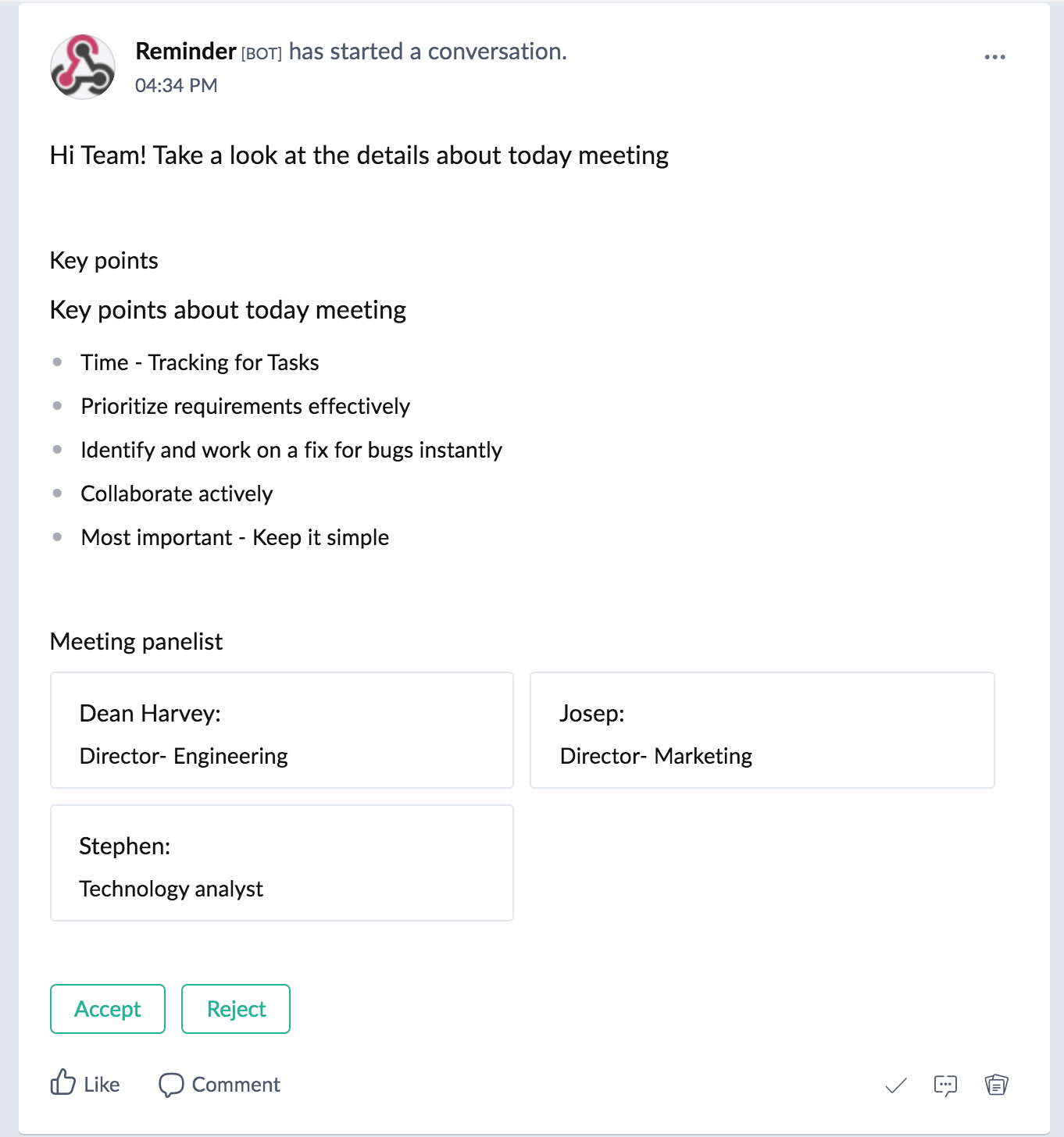Click the 'Key points' section heading

tap(104, 261)
